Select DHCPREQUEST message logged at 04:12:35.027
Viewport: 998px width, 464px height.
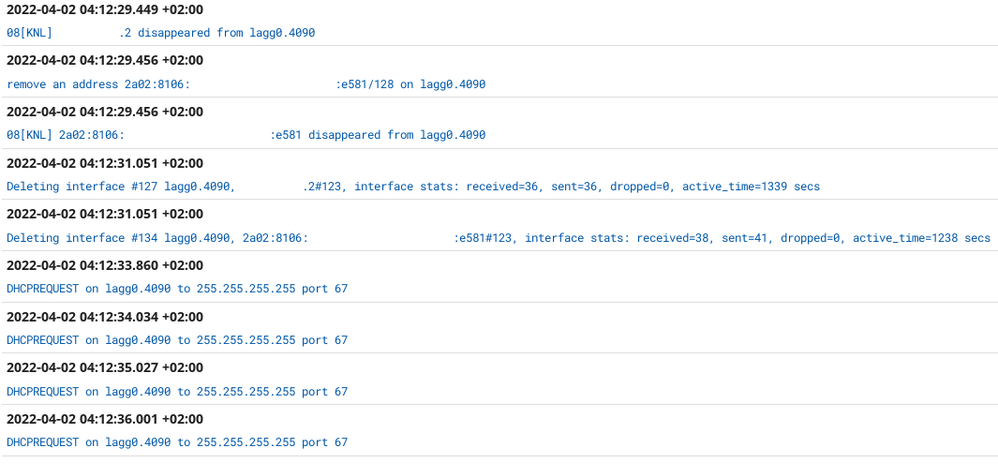(177, 392)
